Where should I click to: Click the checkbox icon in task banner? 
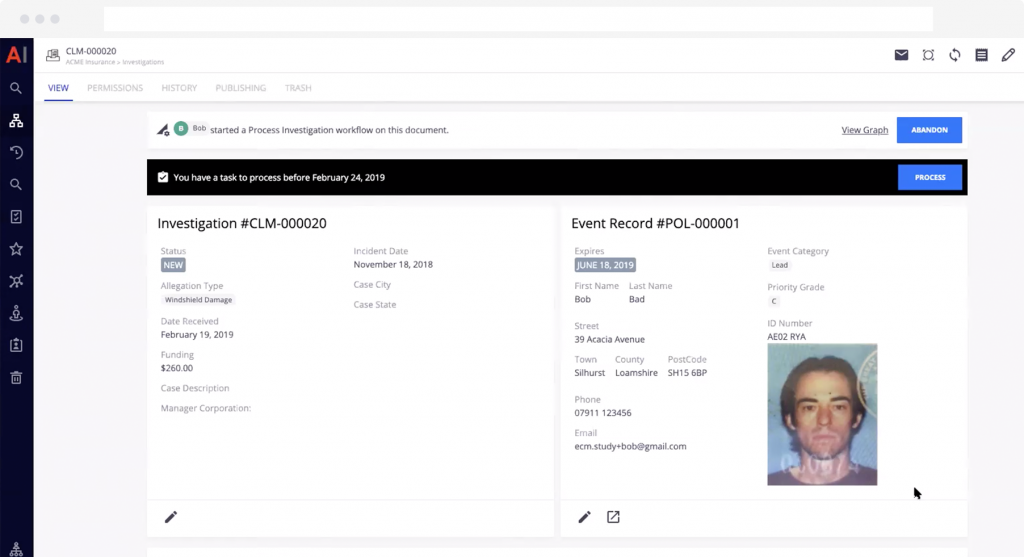[x=163, y=177]
